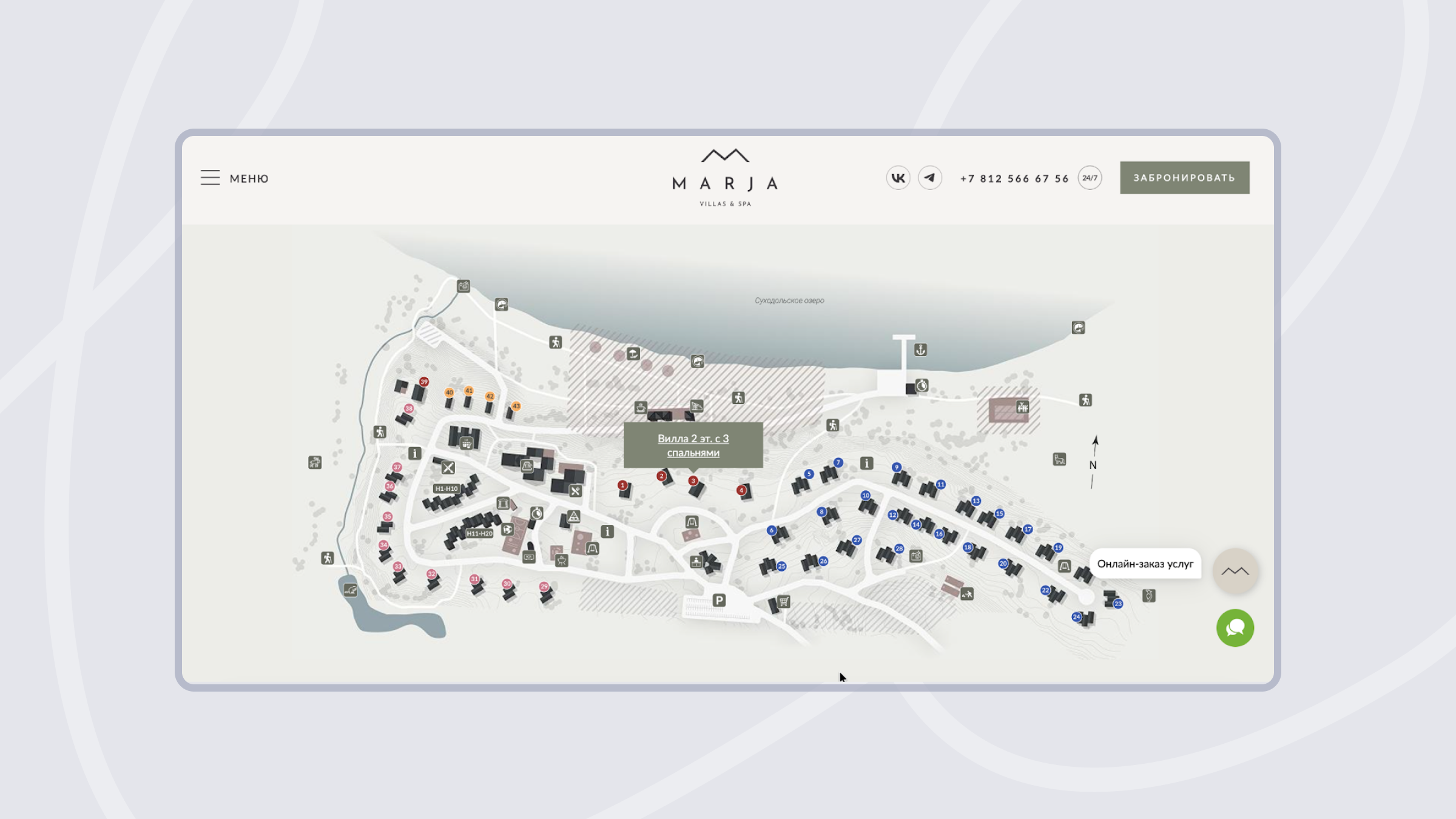Select pink villa marker number 29

tap(544, 586)
